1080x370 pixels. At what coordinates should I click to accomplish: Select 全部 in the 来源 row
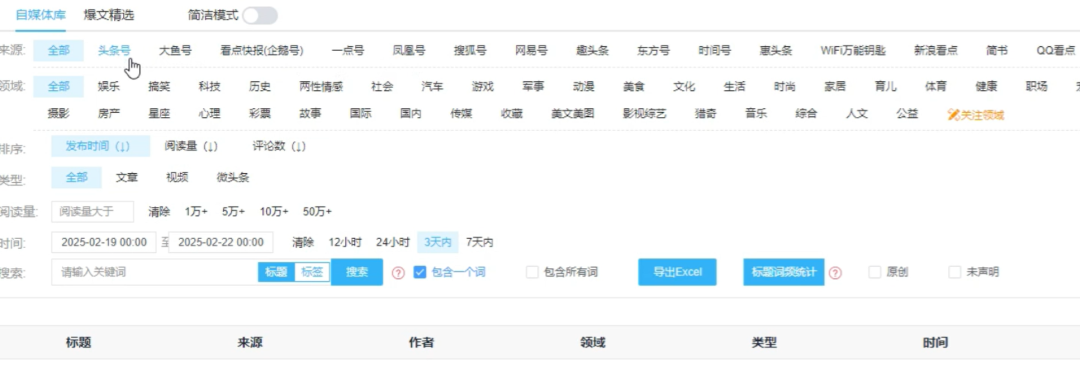59,50
